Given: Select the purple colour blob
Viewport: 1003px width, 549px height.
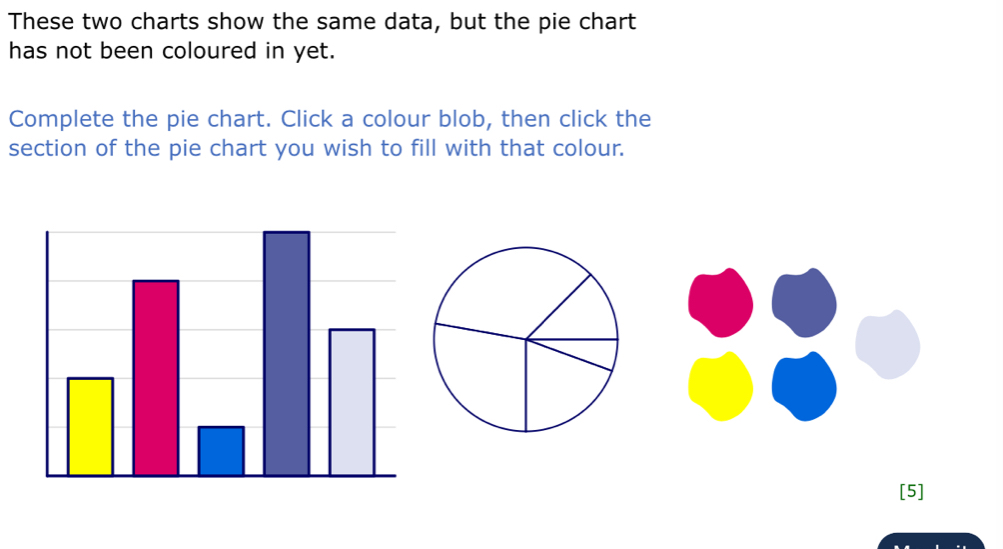Looking at the screenshot, I should [804, 301].
